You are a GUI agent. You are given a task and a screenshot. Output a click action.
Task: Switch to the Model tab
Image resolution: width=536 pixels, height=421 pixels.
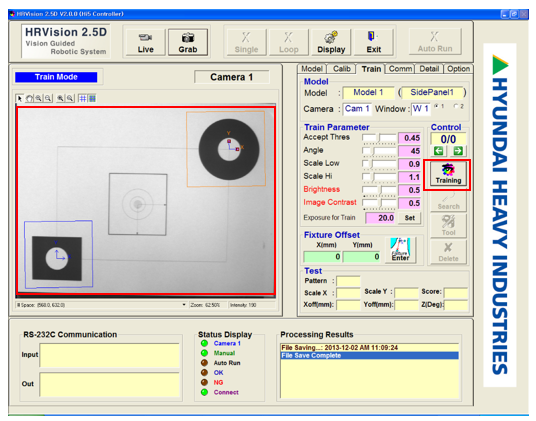click(x=311, y=69)
